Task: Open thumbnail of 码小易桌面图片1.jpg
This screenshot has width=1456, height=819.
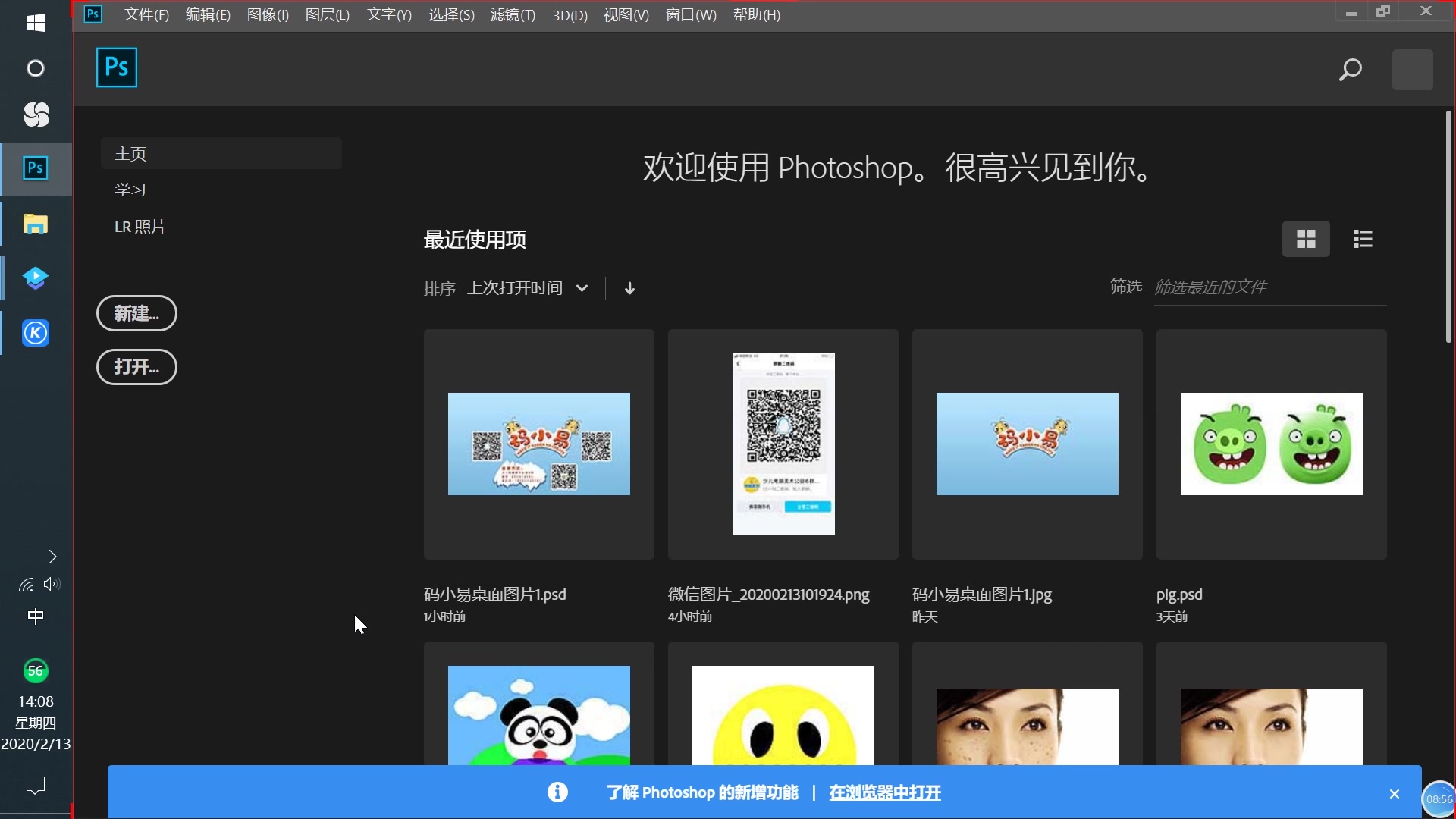Action: pyautogui.click(x=1028, y=444)
